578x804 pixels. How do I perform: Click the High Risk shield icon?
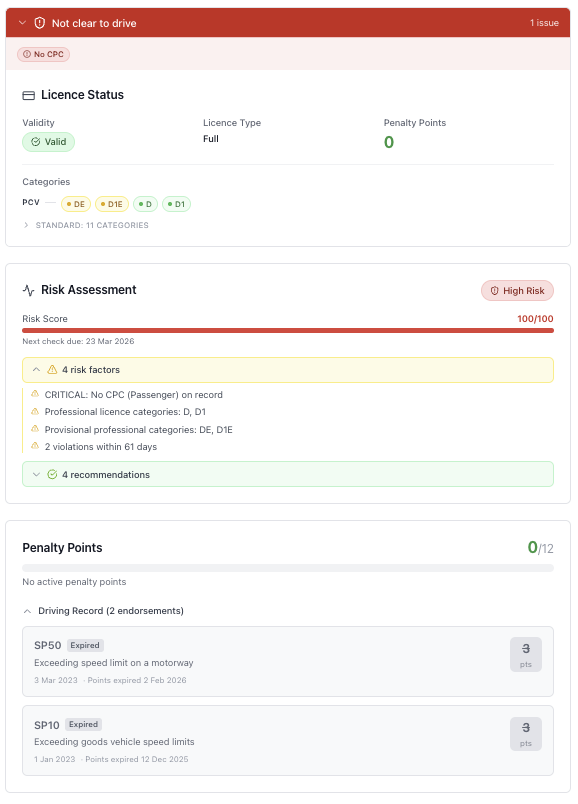pyautogui.click(x=494, y=291)
